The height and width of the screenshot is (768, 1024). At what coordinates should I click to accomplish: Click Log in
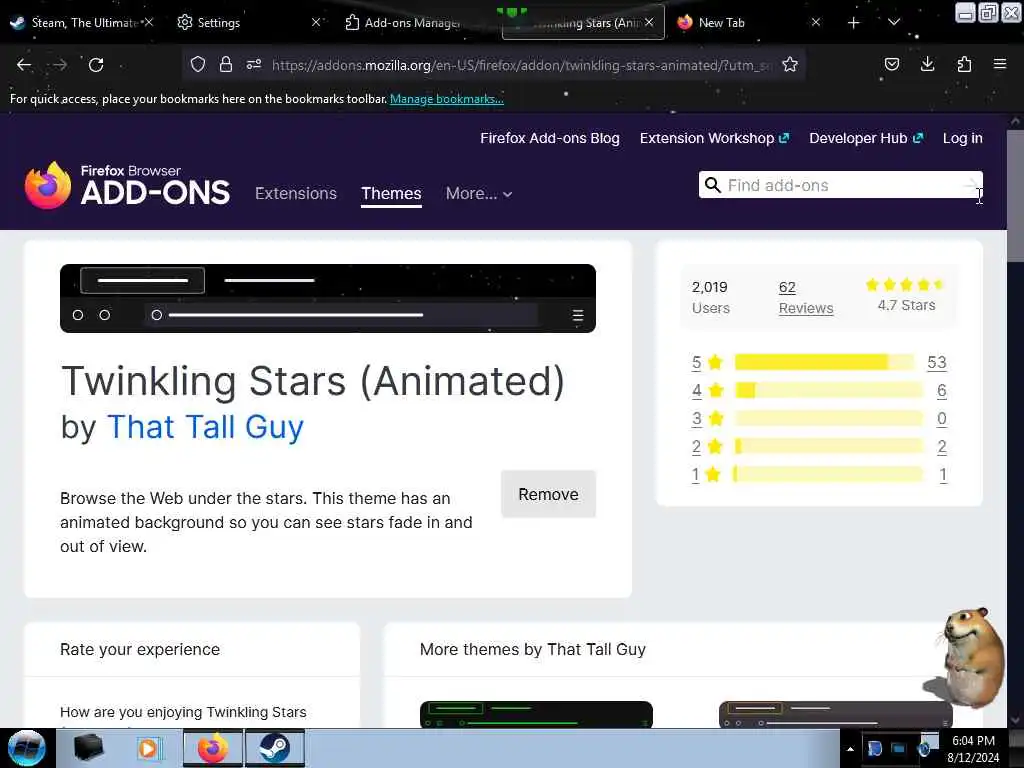pos(963,138)
